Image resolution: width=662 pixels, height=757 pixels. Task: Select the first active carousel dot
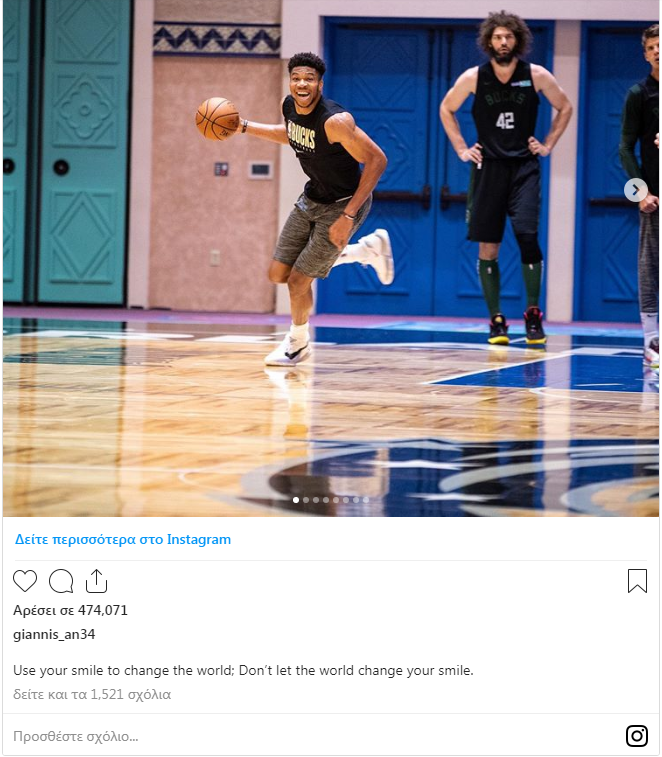[x=296, y=500]
